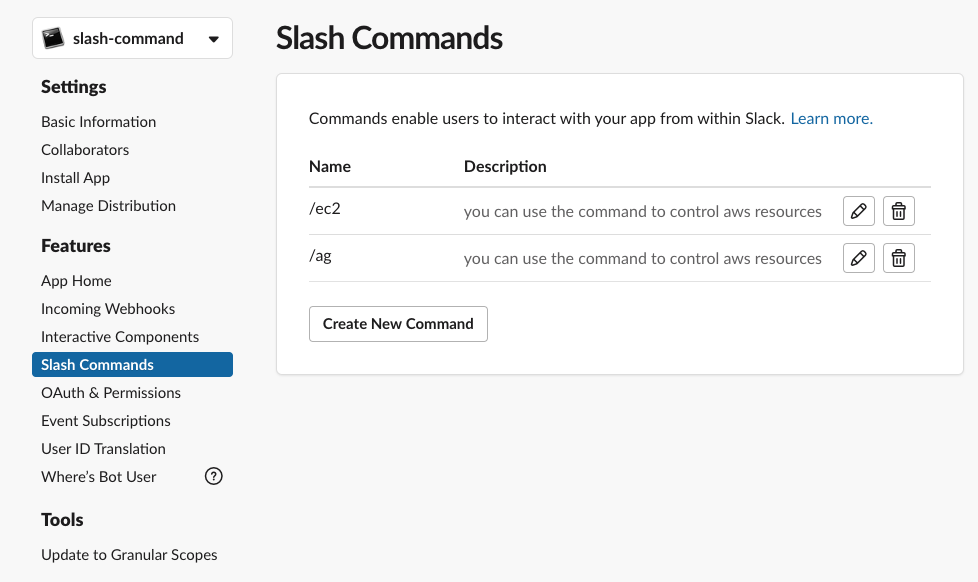Viewport: 978px width, 582px height.
Task: Click the /ec2 command name
Action: pyautogui.click(x=324, y=208)
